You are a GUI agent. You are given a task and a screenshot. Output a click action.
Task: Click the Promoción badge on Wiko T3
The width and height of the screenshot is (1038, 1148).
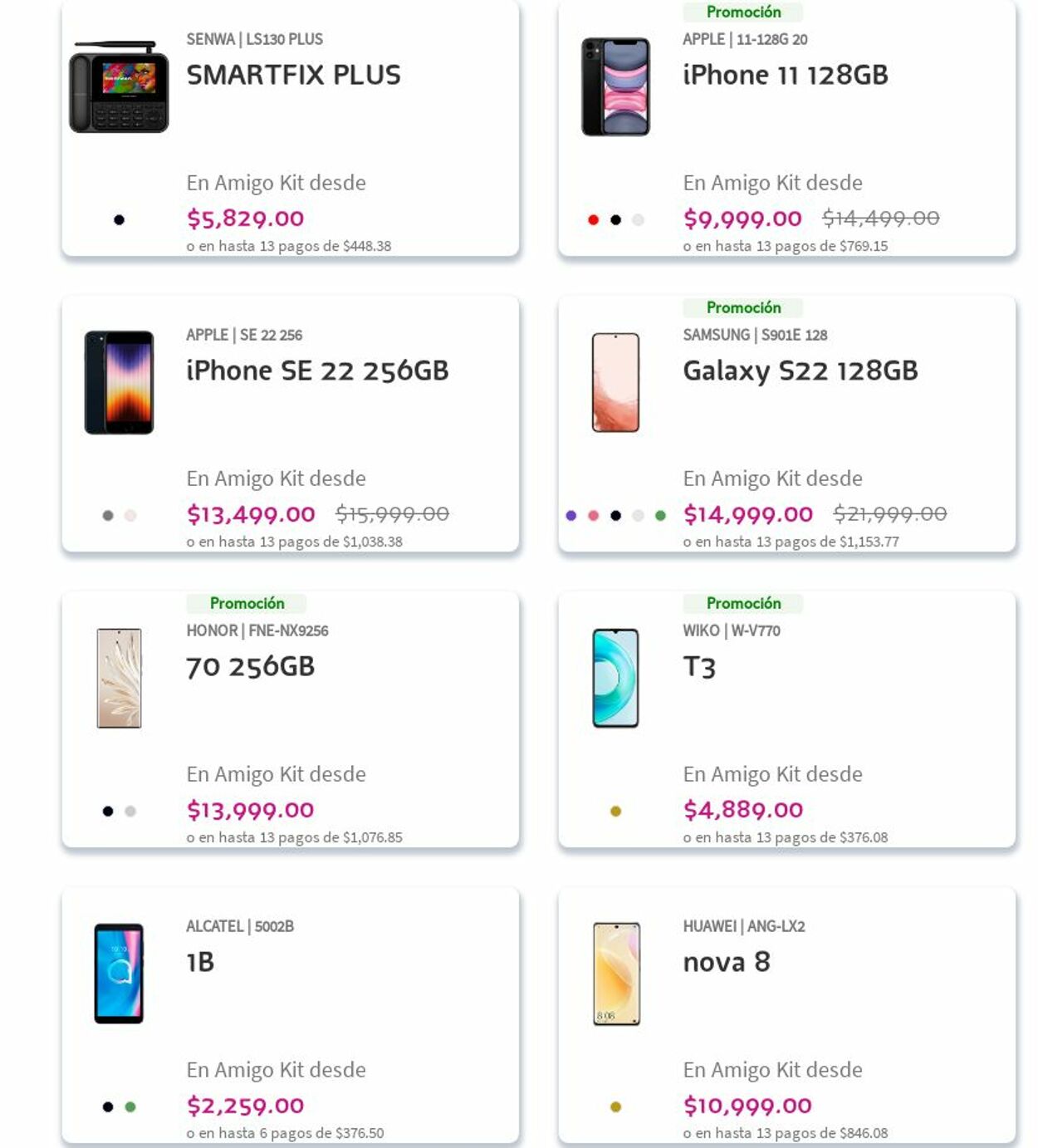click(x=743, y=603)
